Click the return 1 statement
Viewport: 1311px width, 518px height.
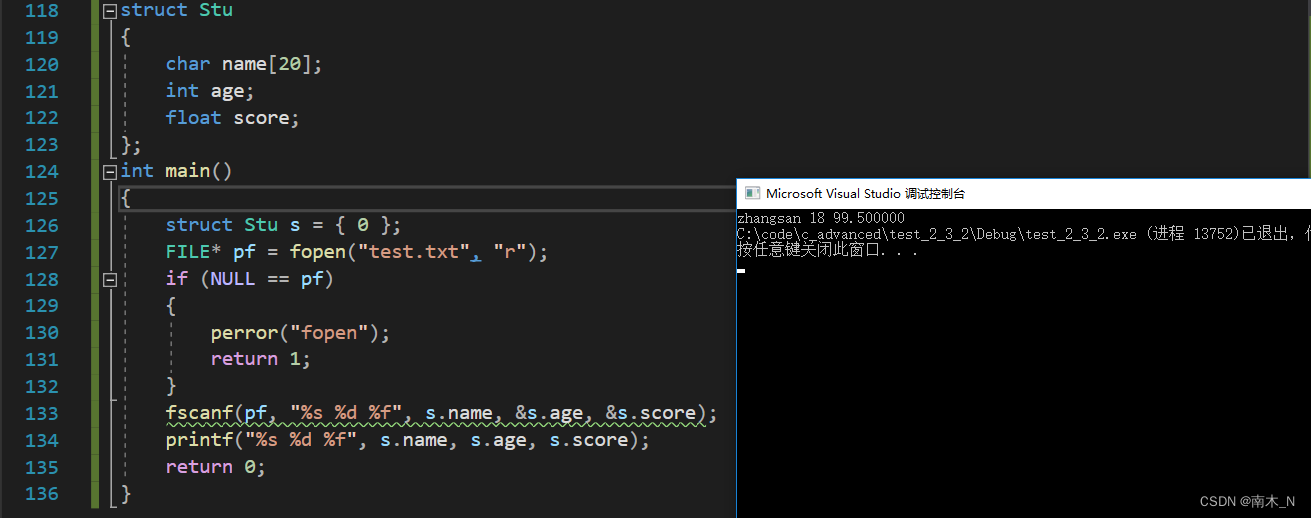click(x=261, y=359)
